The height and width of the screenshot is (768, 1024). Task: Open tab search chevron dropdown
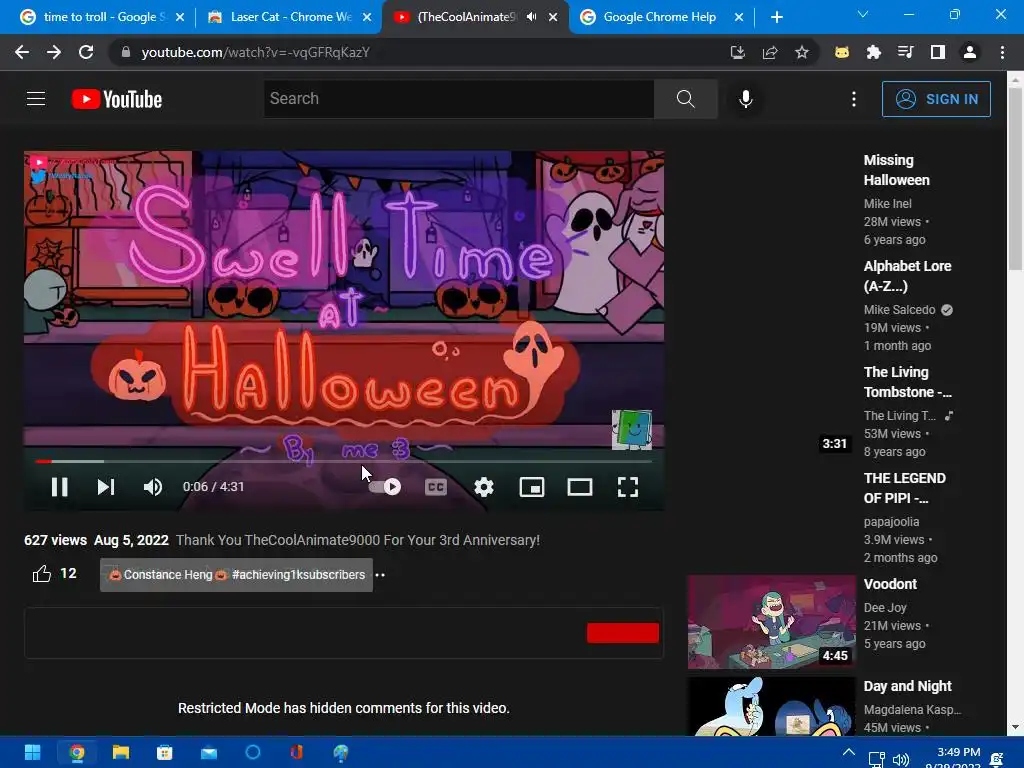(863, 14)
